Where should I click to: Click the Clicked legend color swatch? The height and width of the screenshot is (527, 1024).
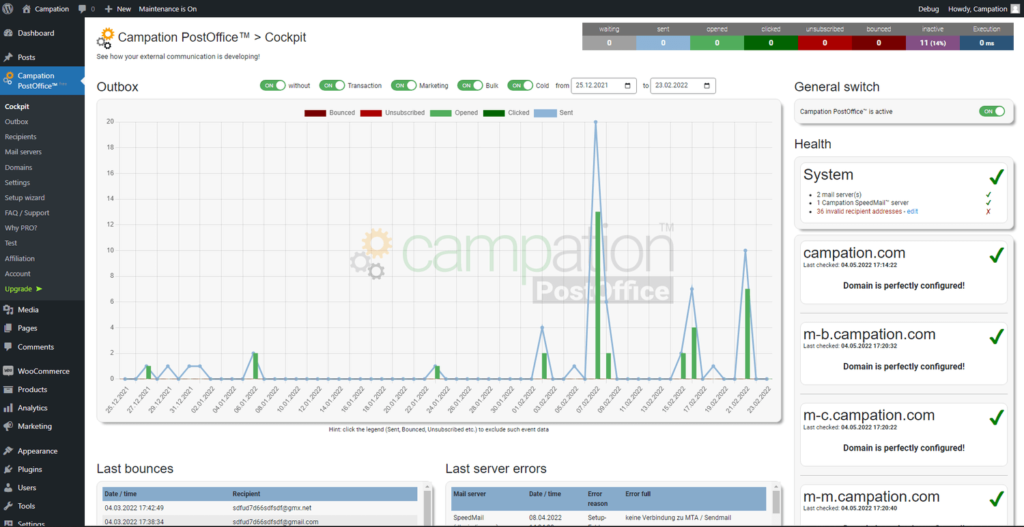494,113
